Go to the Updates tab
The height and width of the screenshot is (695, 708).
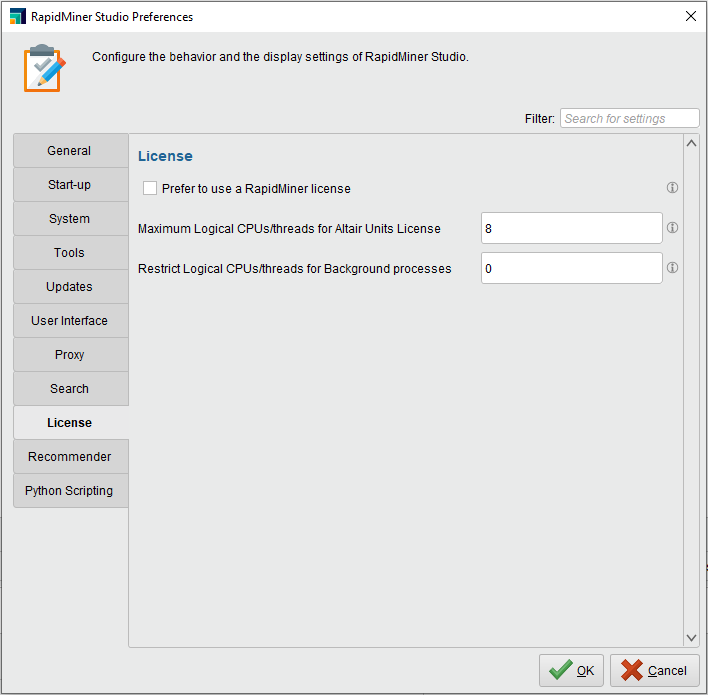click(x=71, y=287)
